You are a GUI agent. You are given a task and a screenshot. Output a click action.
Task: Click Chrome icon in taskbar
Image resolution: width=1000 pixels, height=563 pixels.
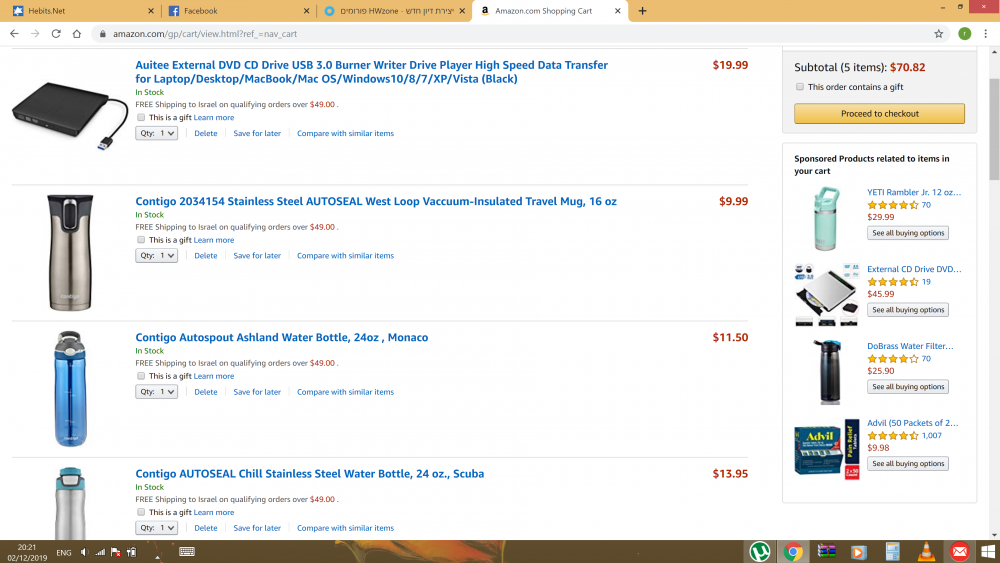coord(793,552)
